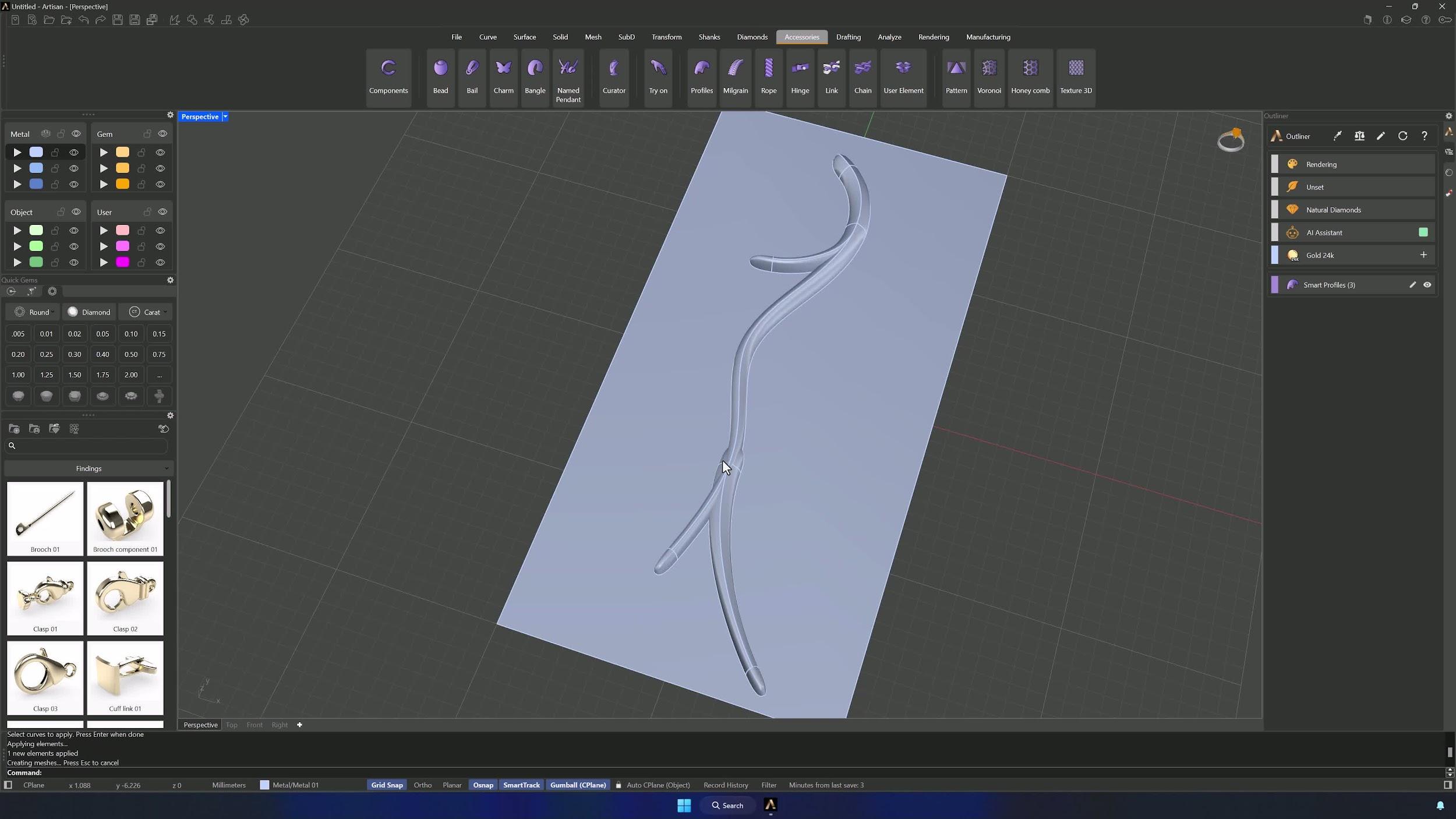The image size is (1456, 819).
Task: Select the Link tool
Action: (x=831, y=77)
